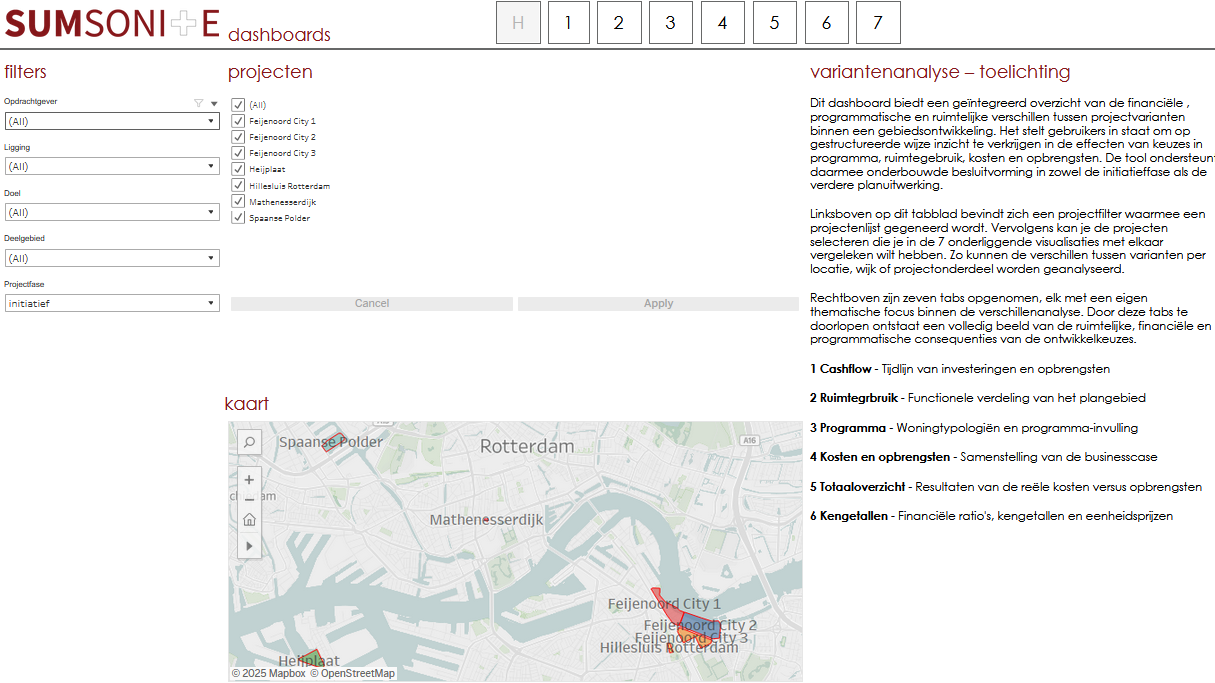The image size is (1215, 683).
Task: Click the funnel filter icon above Opdrachtgever
Action: click(x=196, y=102)
